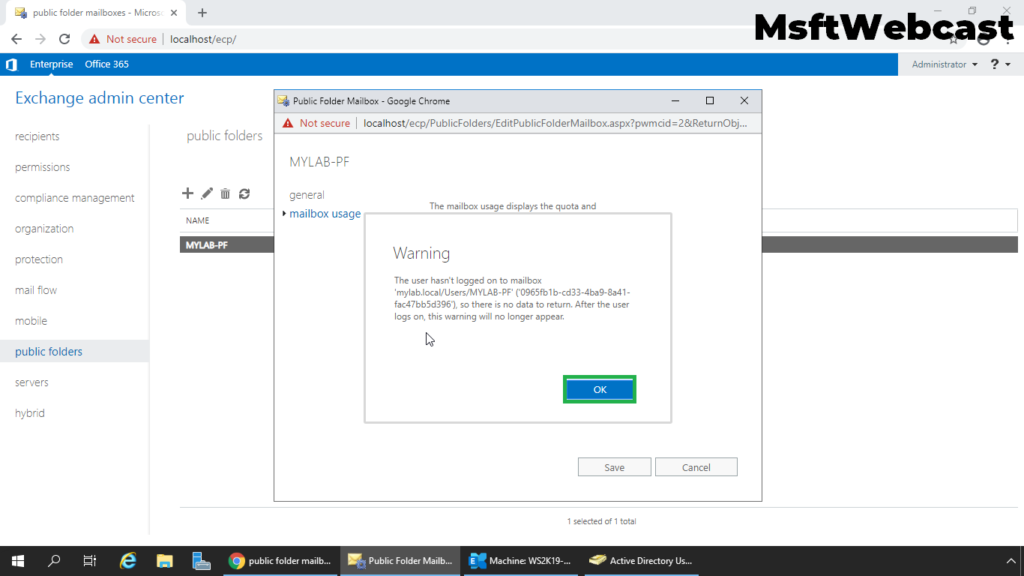Click Save in Public Folder Mailbox window
The width and height of the screenshot is (1024, 576).
tap(614, 467)
